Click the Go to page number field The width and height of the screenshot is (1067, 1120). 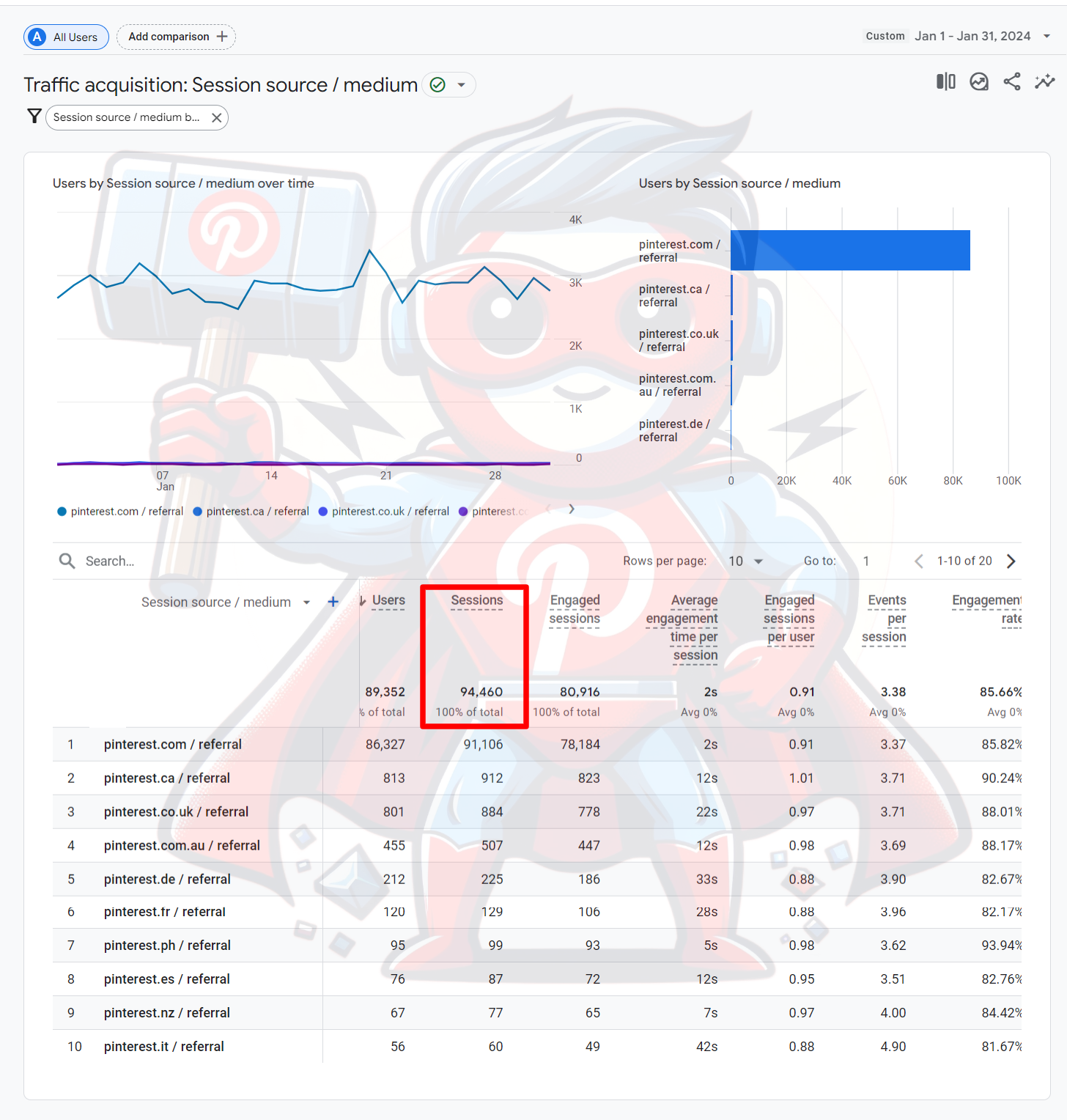(866, 561)
